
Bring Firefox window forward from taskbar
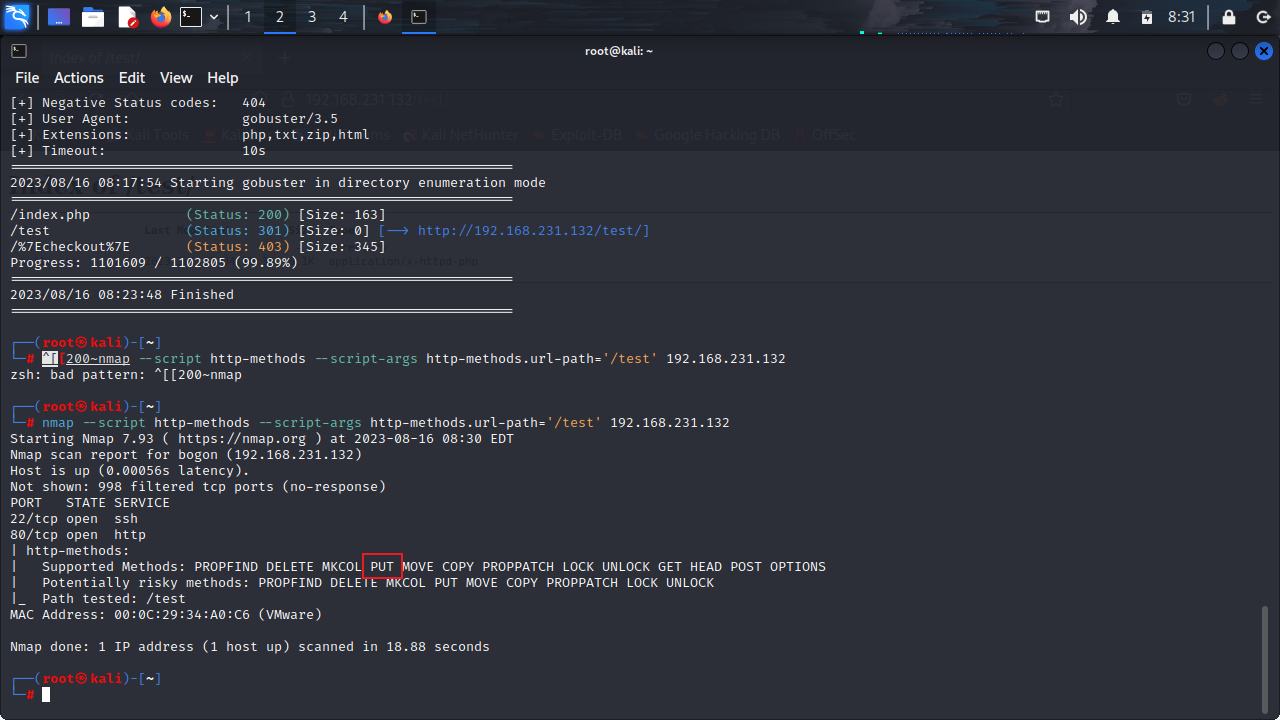tap(385, 17)
